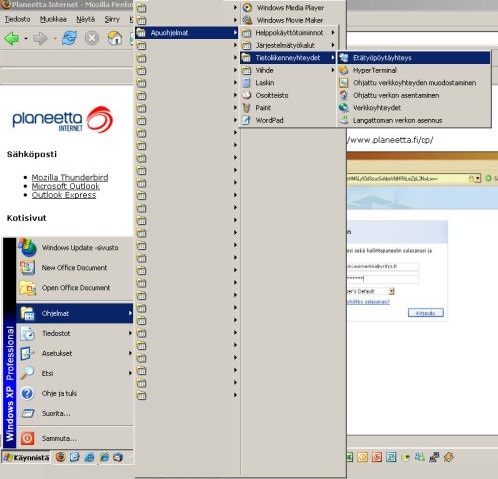Expand Tietoliikenneyhteydet submenu arrow
498x479 pixels.
pyautogui.click(x=333, y=58)
